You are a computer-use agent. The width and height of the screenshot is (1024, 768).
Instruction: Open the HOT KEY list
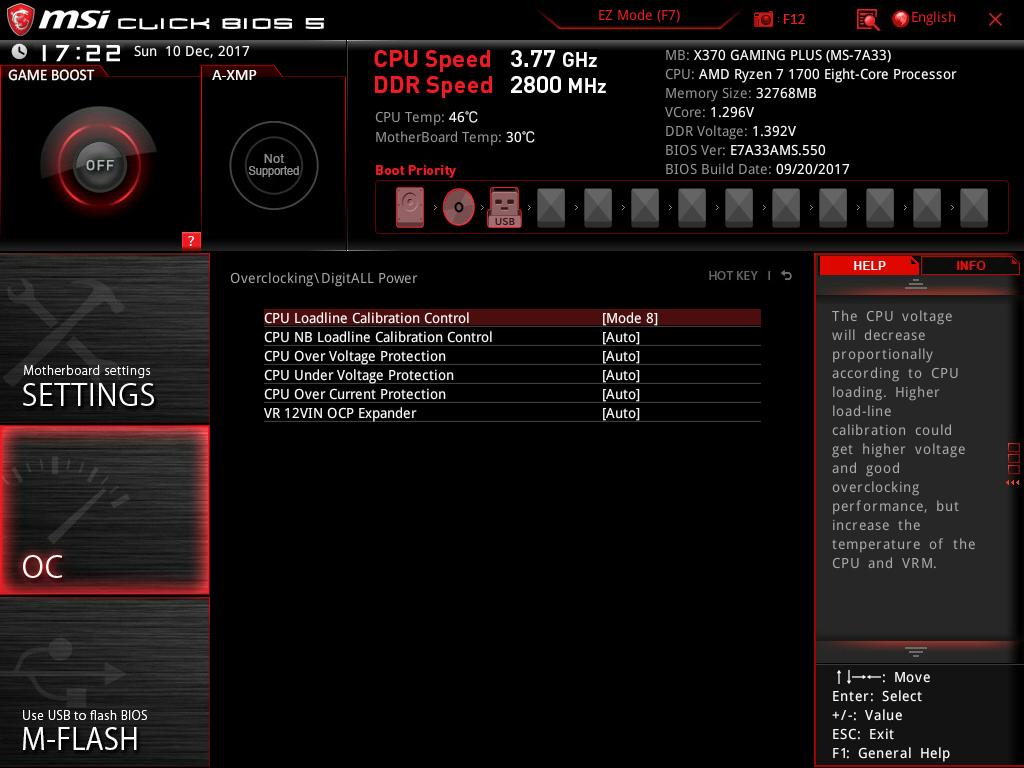(x=733, y=276)
